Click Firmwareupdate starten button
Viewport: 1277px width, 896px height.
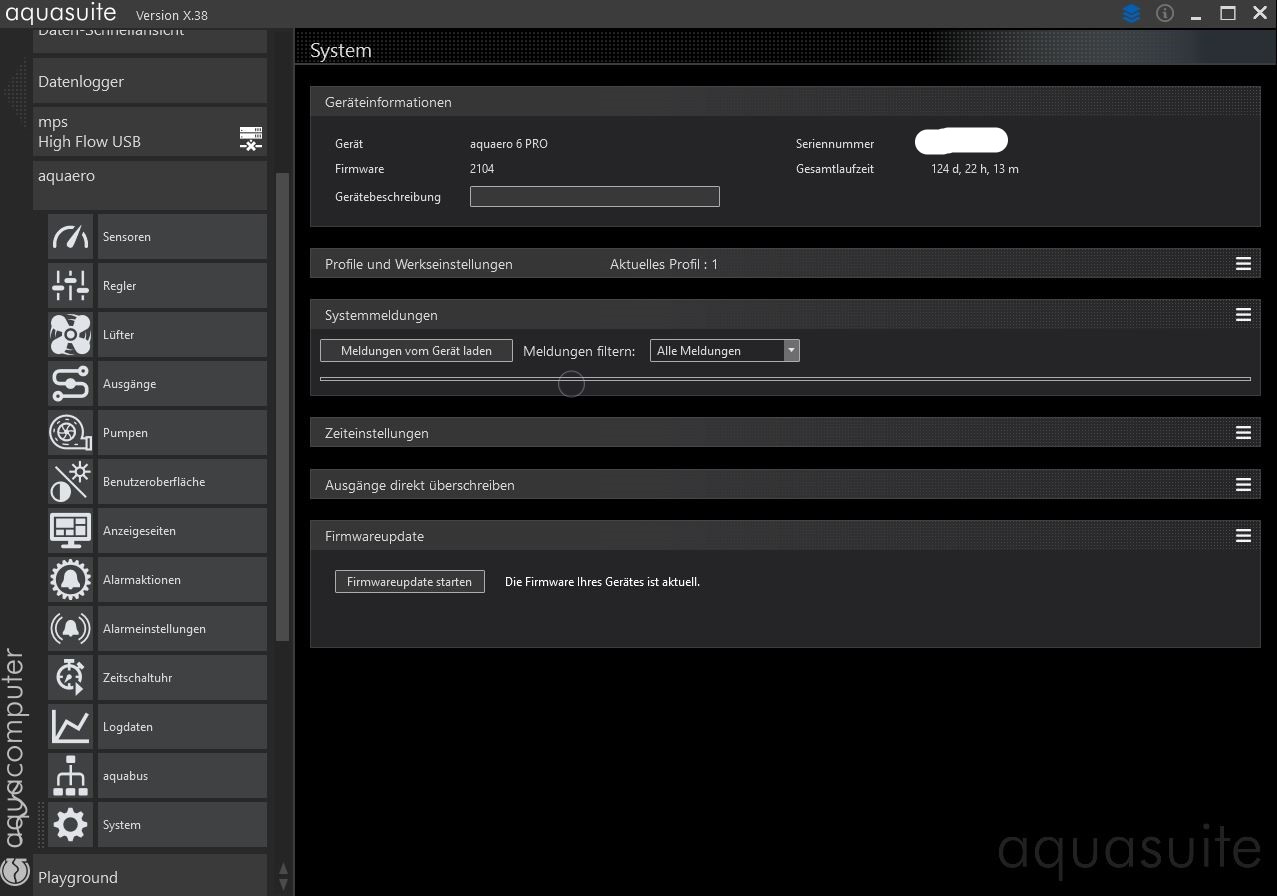409,582
